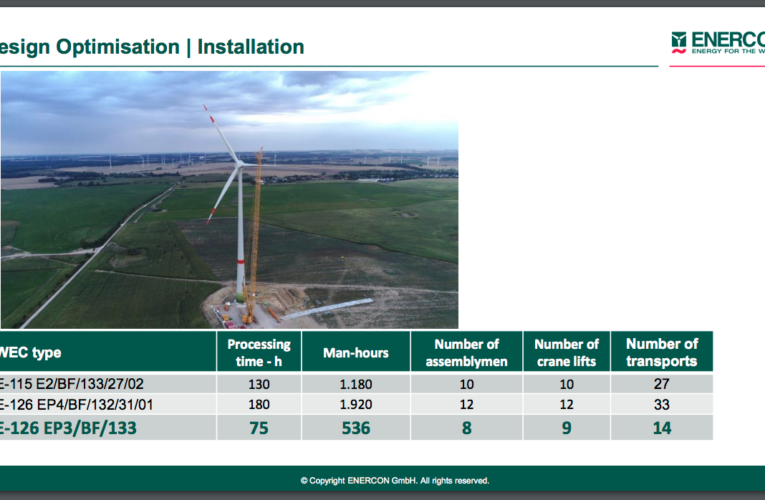Viewport: 765px width, 500px height.
Task: Select row label 'E-115 E2/BF/133/27/02'
Action: (x=72, y=384)
